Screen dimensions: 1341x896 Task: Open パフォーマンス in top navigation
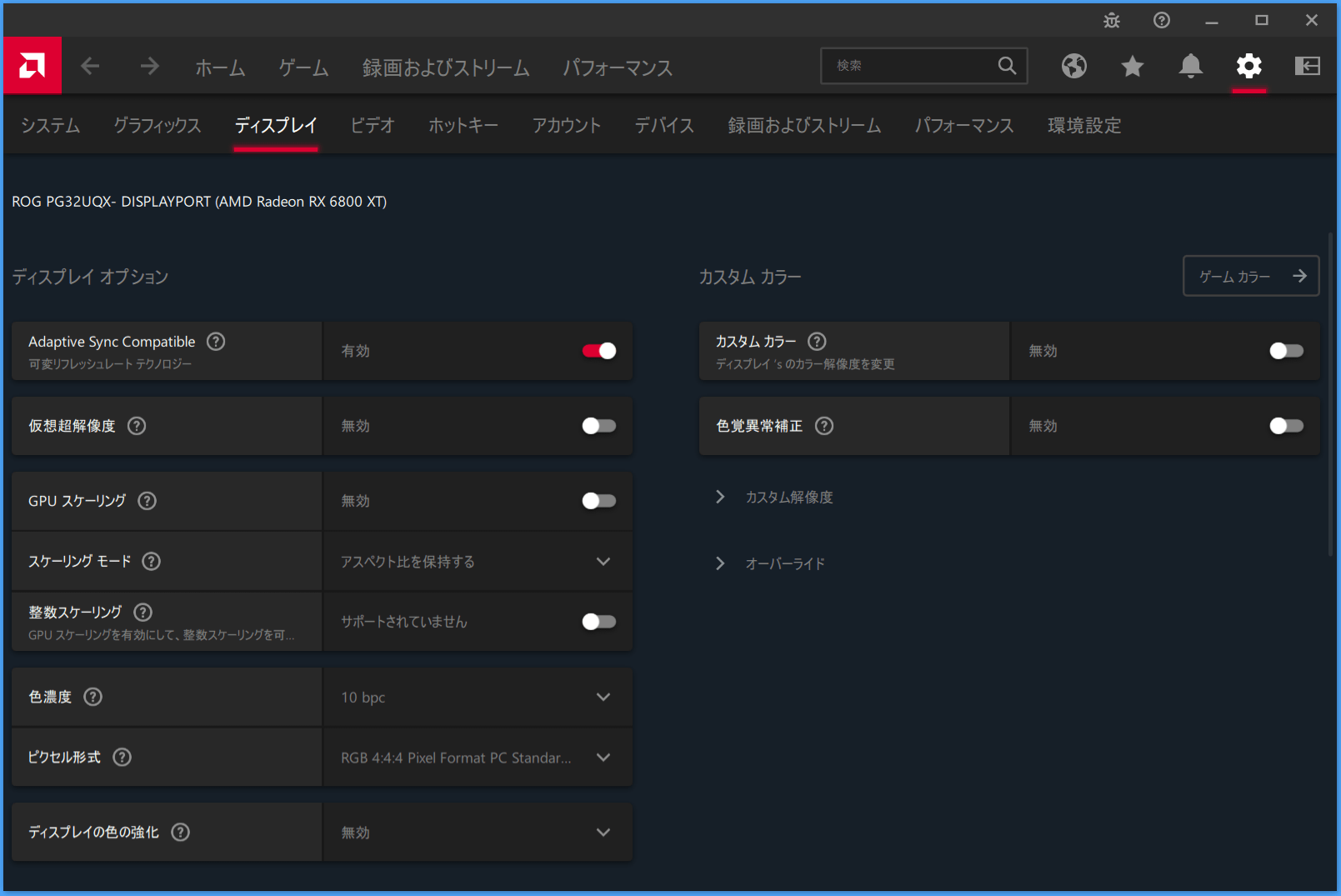click(x=618, y=68)
